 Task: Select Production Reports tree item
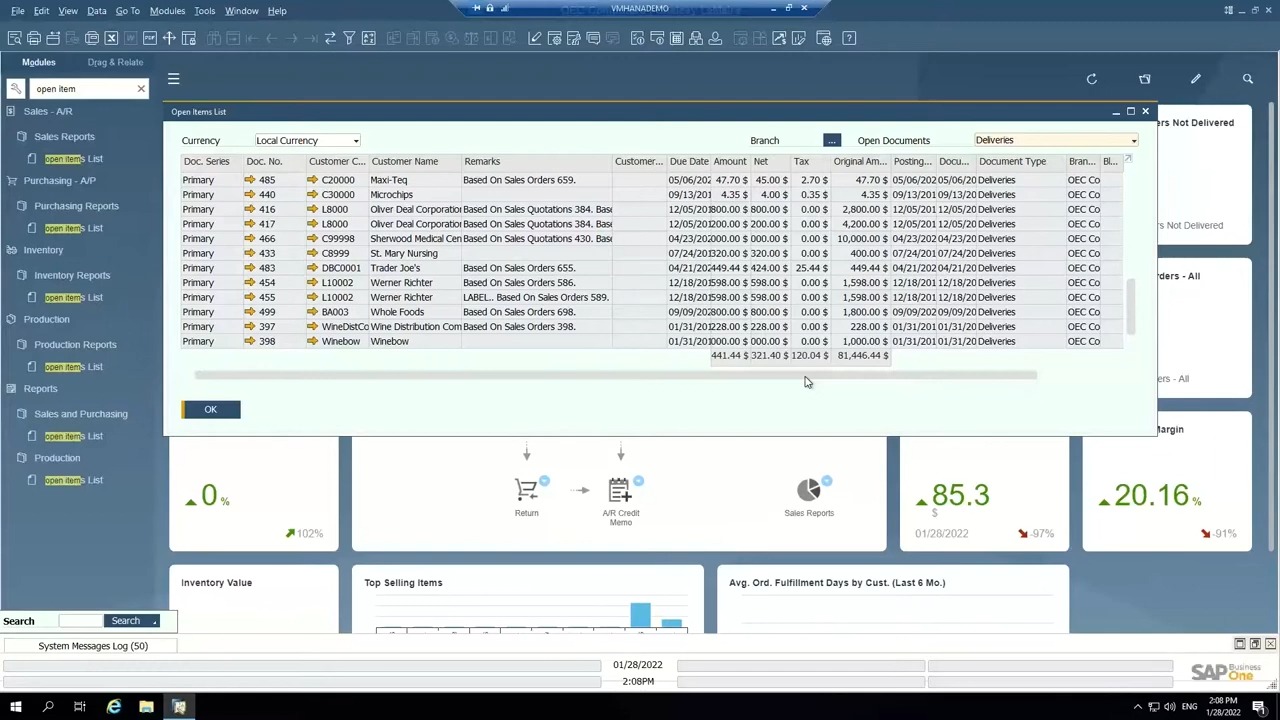tap(75, 345)
